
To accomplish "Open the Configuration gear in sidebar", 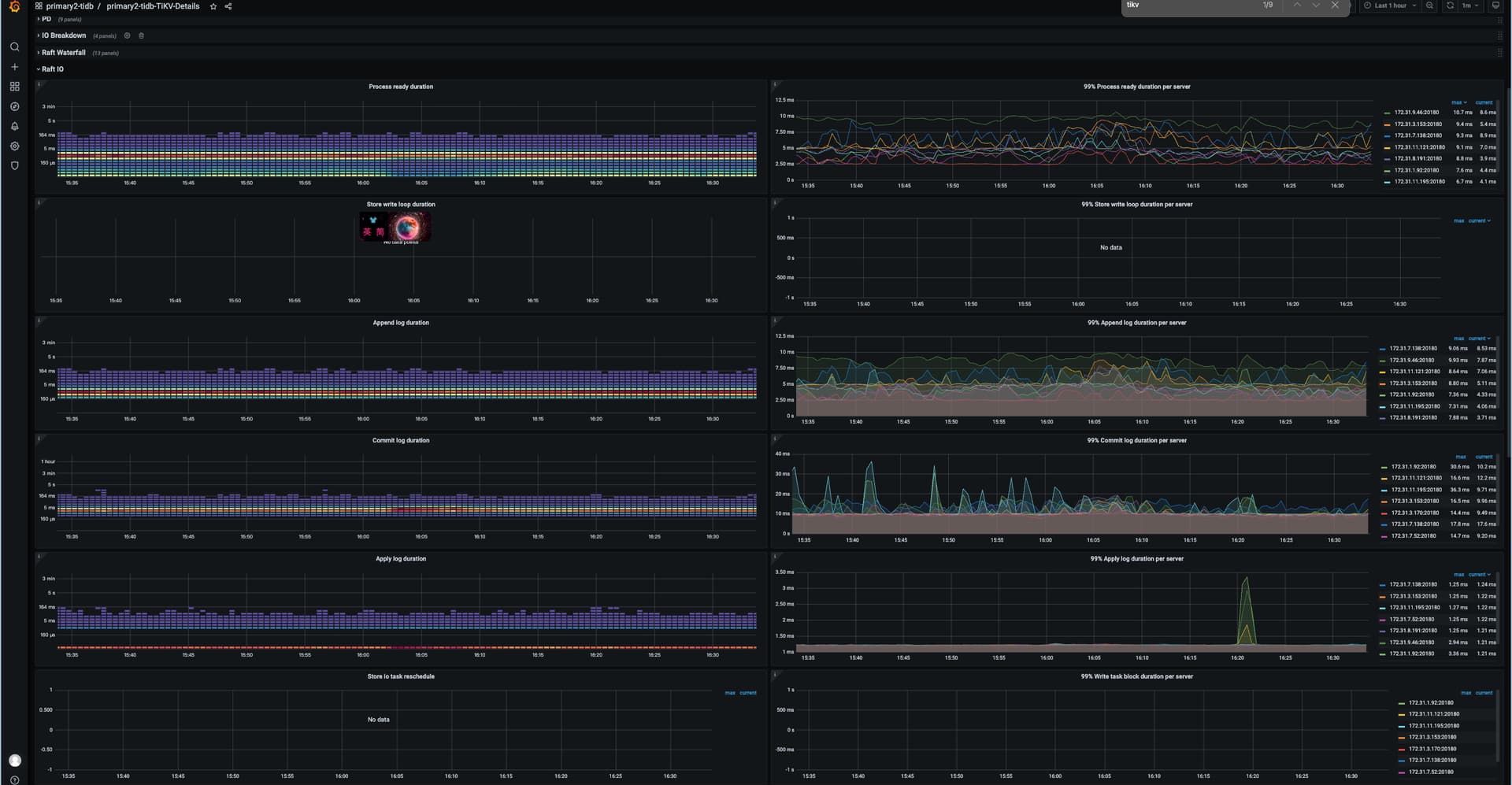I will click(14, 146).
